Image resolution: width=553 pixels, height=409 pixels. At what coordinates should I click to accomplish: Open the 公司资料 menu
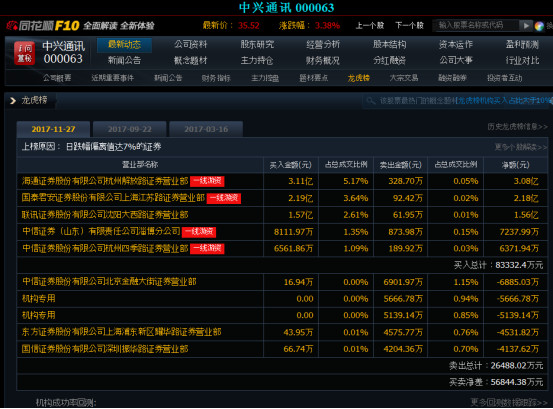pyautogui.click(x=191, y=45)
